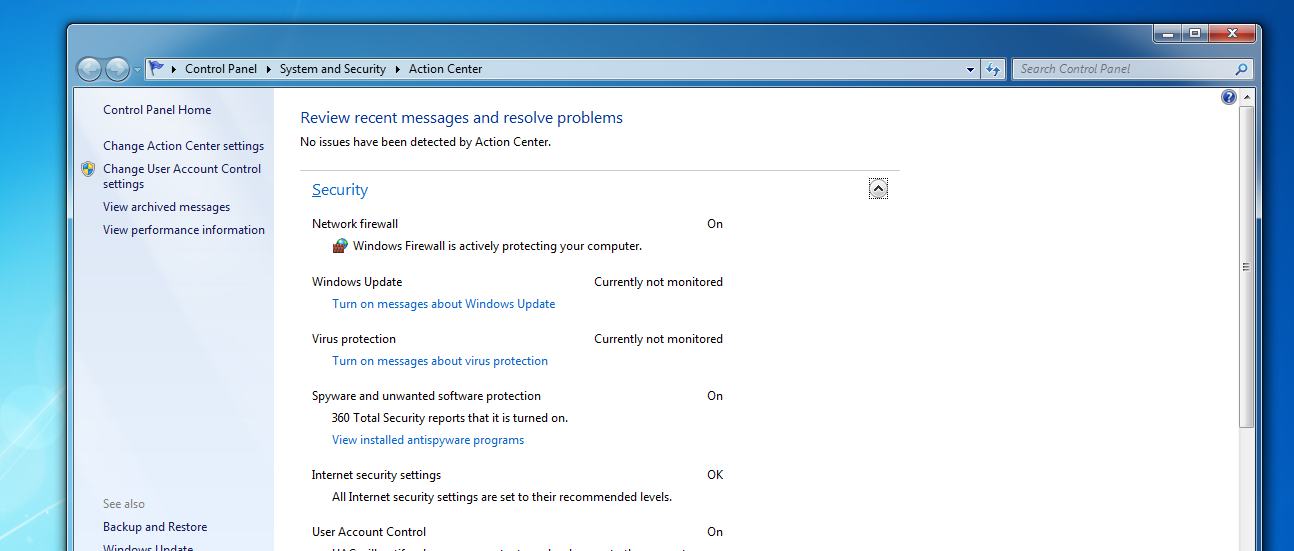Click 'Review recent messages and resolve problems' heading
Screen dimensions: 1294x551
coord(461,118)
